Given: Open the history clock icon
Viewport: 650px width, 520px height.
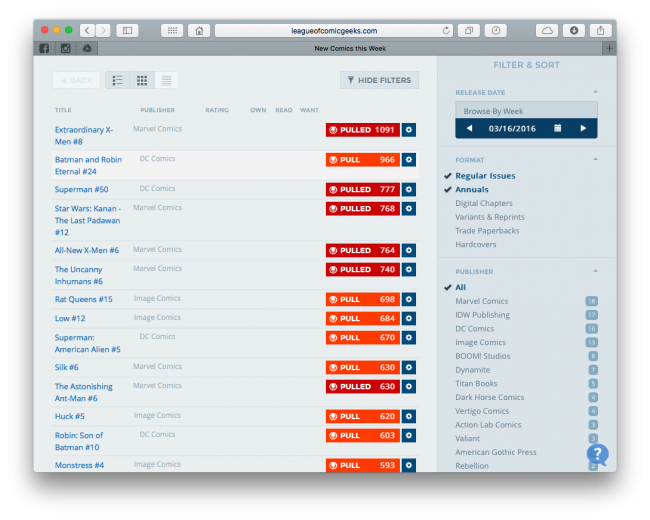Looking at the screenshot, I should click(x=496, y=30).
